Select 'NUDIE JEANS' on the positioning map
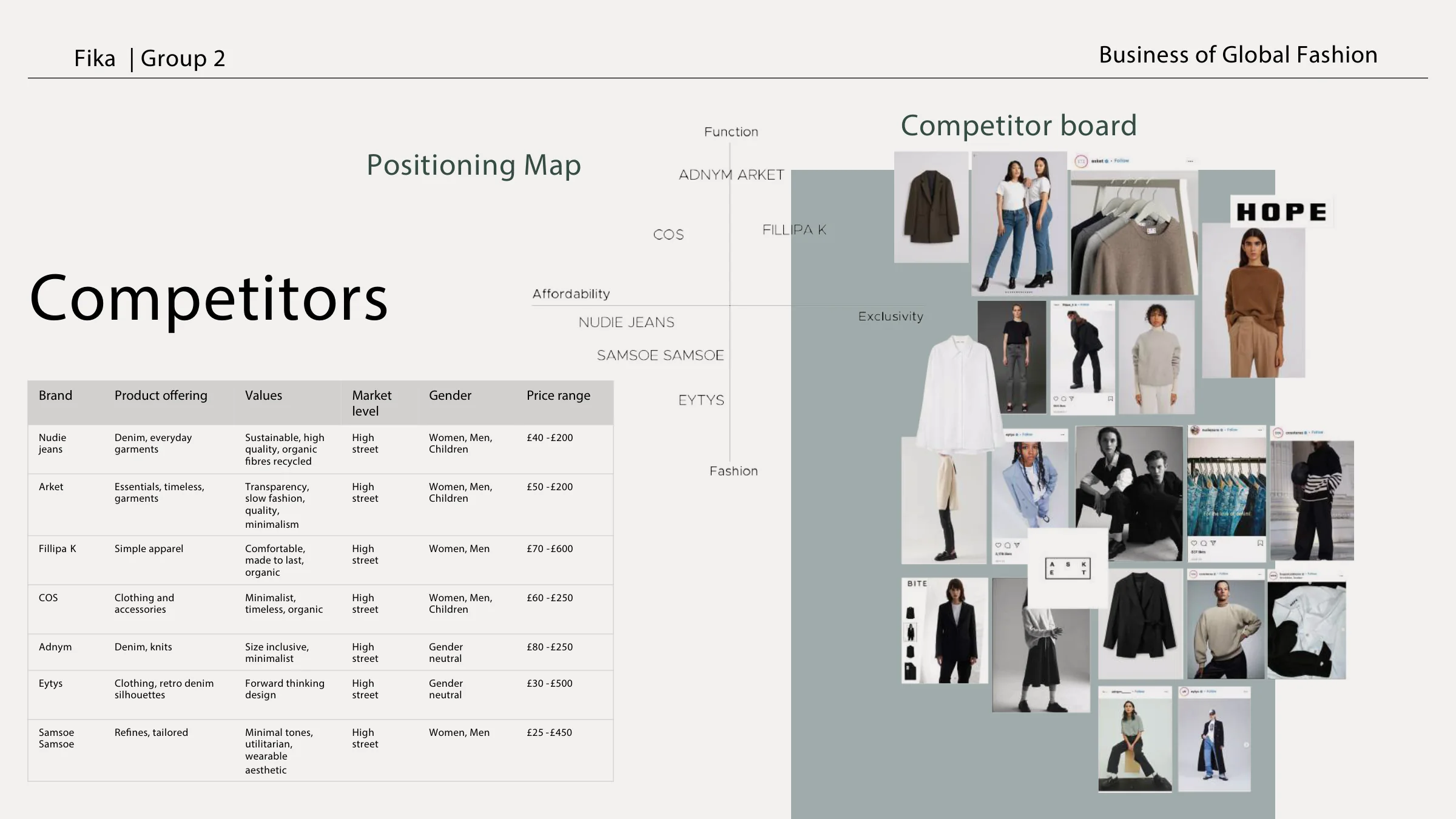Viewport: 1456px width, 819px height. click(x=626, y=322)
